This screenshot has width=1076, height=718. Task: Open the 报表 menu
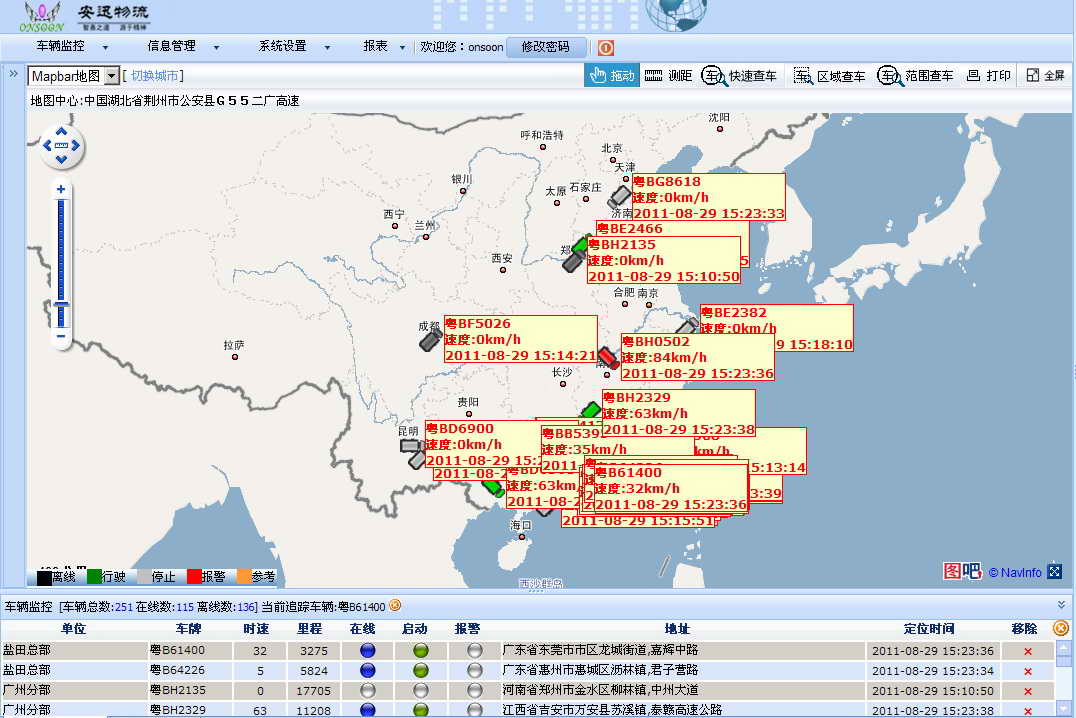point(384,47)
